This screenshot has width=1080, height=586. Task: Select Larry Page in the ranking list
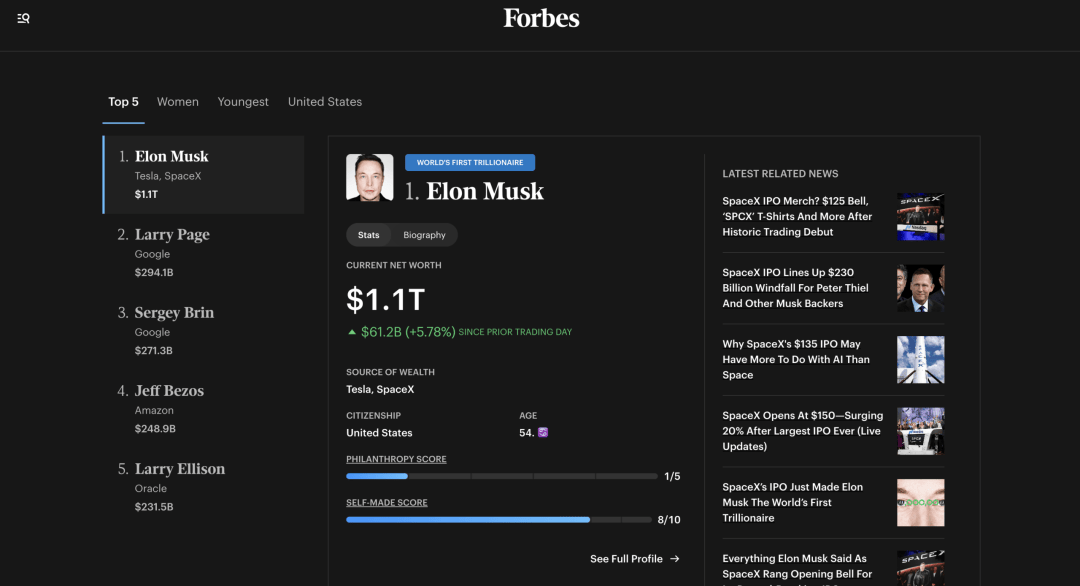pos(203,253)
